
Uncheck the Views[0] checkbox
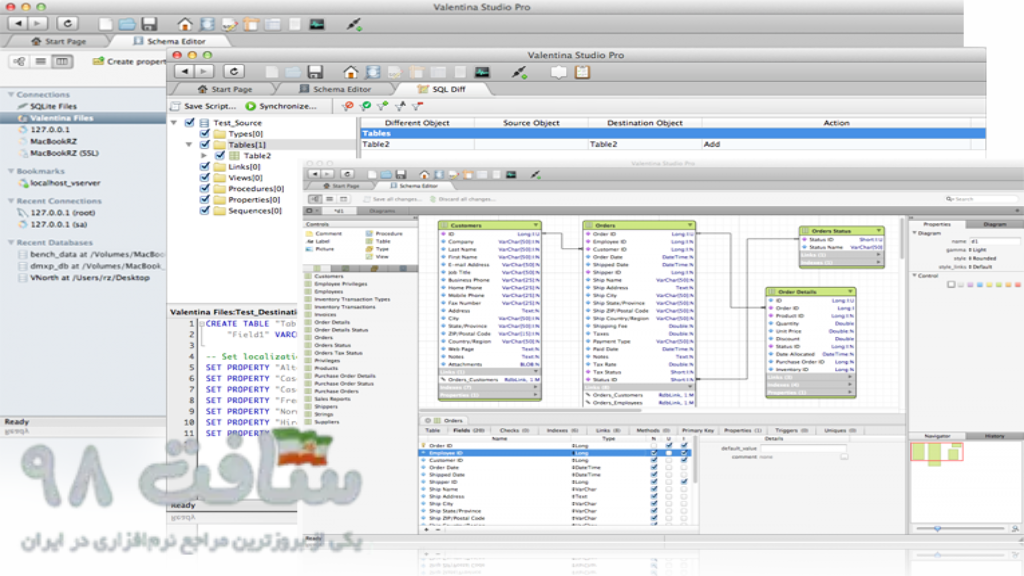(x=205, y=177)
